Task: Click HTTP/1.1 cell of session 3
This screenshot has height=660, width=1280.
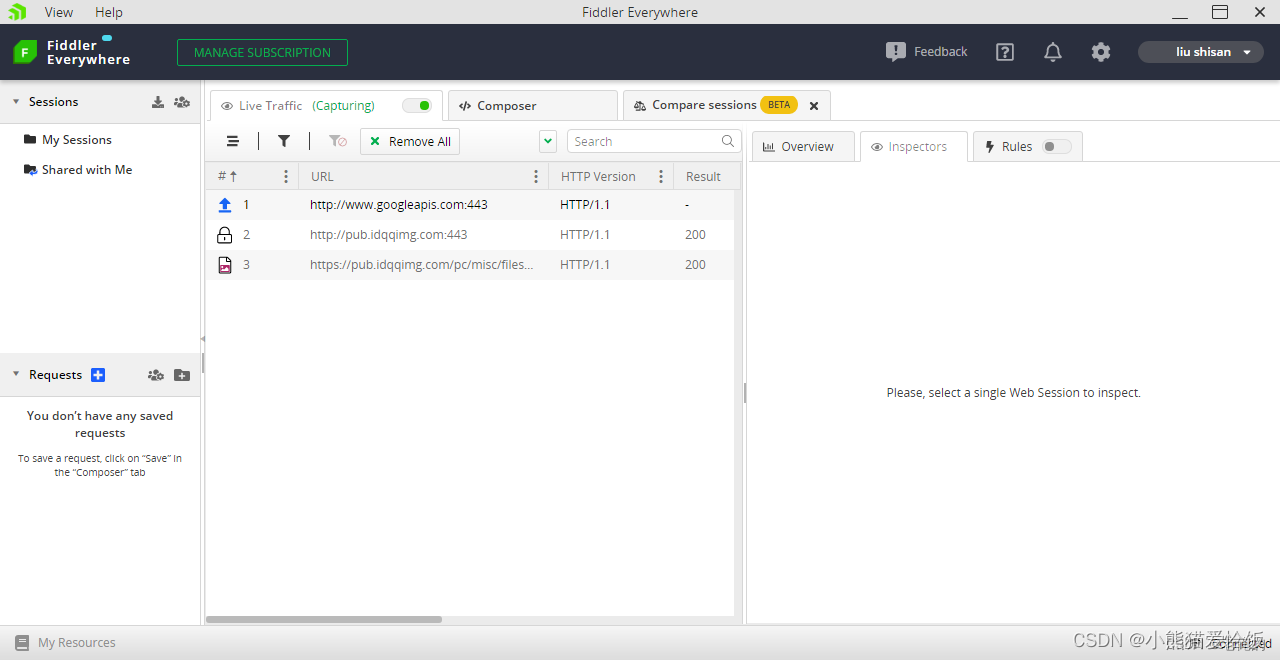Action: point(585,265)
